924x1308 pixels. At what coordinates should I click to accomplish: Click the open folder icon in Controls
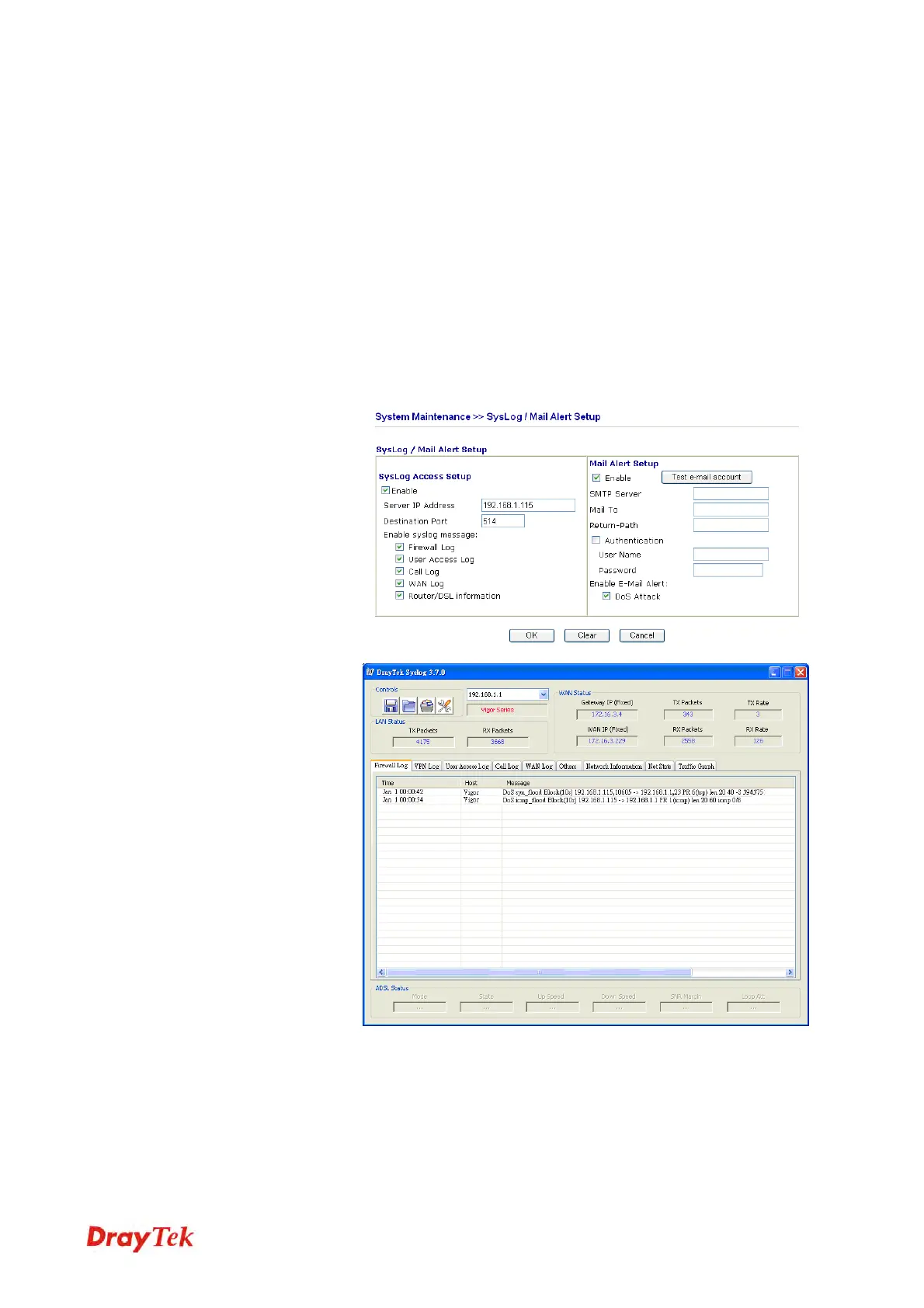(x=408, y=705)
